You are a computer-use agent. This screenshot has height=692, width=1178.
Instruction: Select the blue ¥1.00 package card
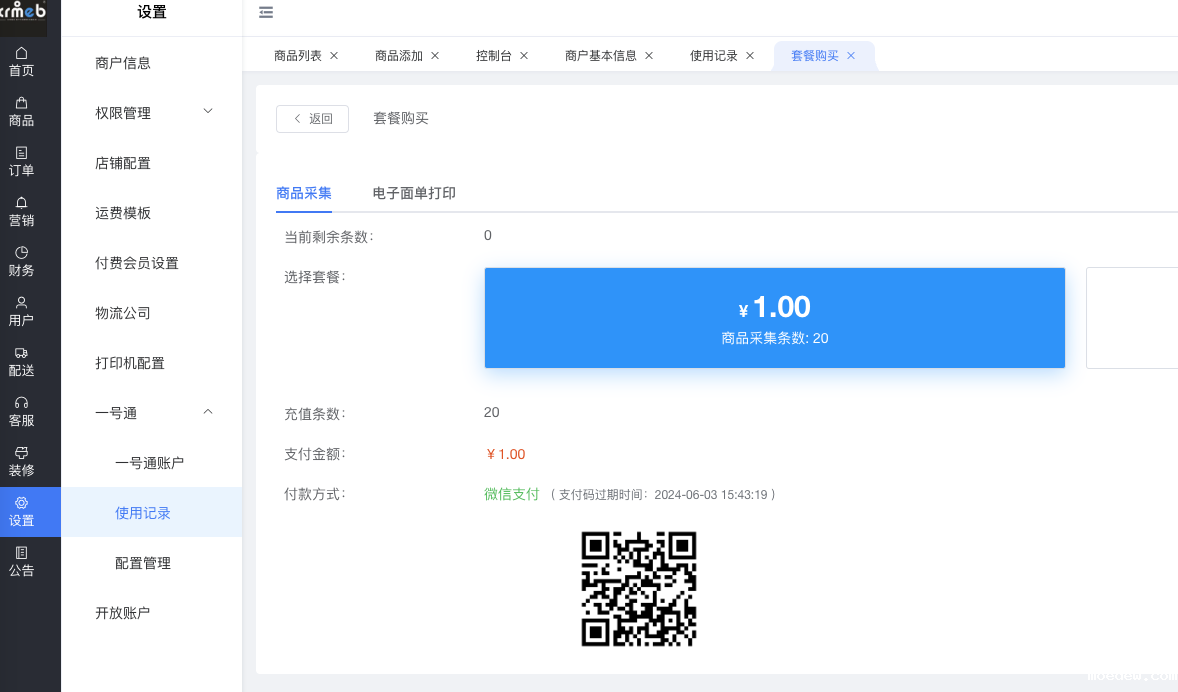[x=774, y=318]
